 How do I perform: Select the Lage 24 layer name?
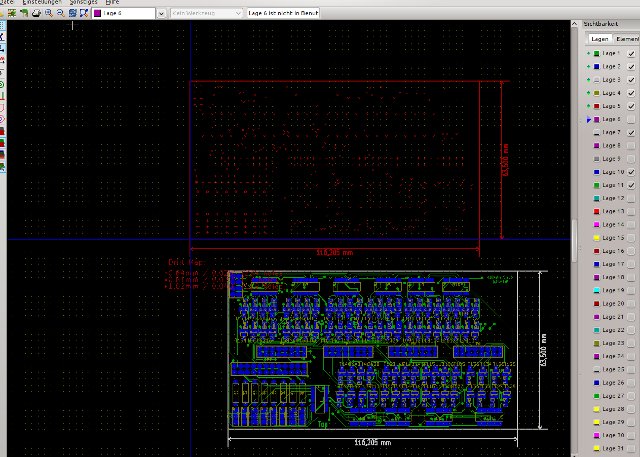(613, 356)
